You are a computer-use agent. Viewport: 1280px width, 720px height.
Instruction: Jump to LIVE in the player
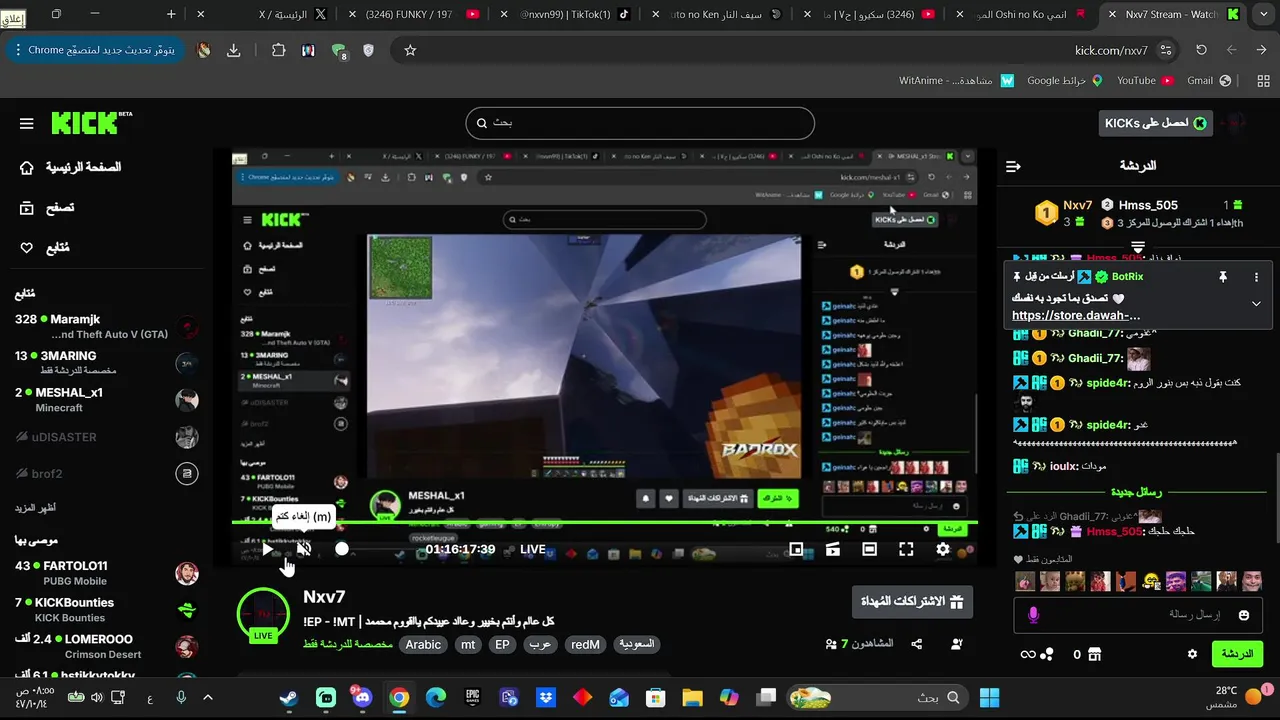click(533, 549)
